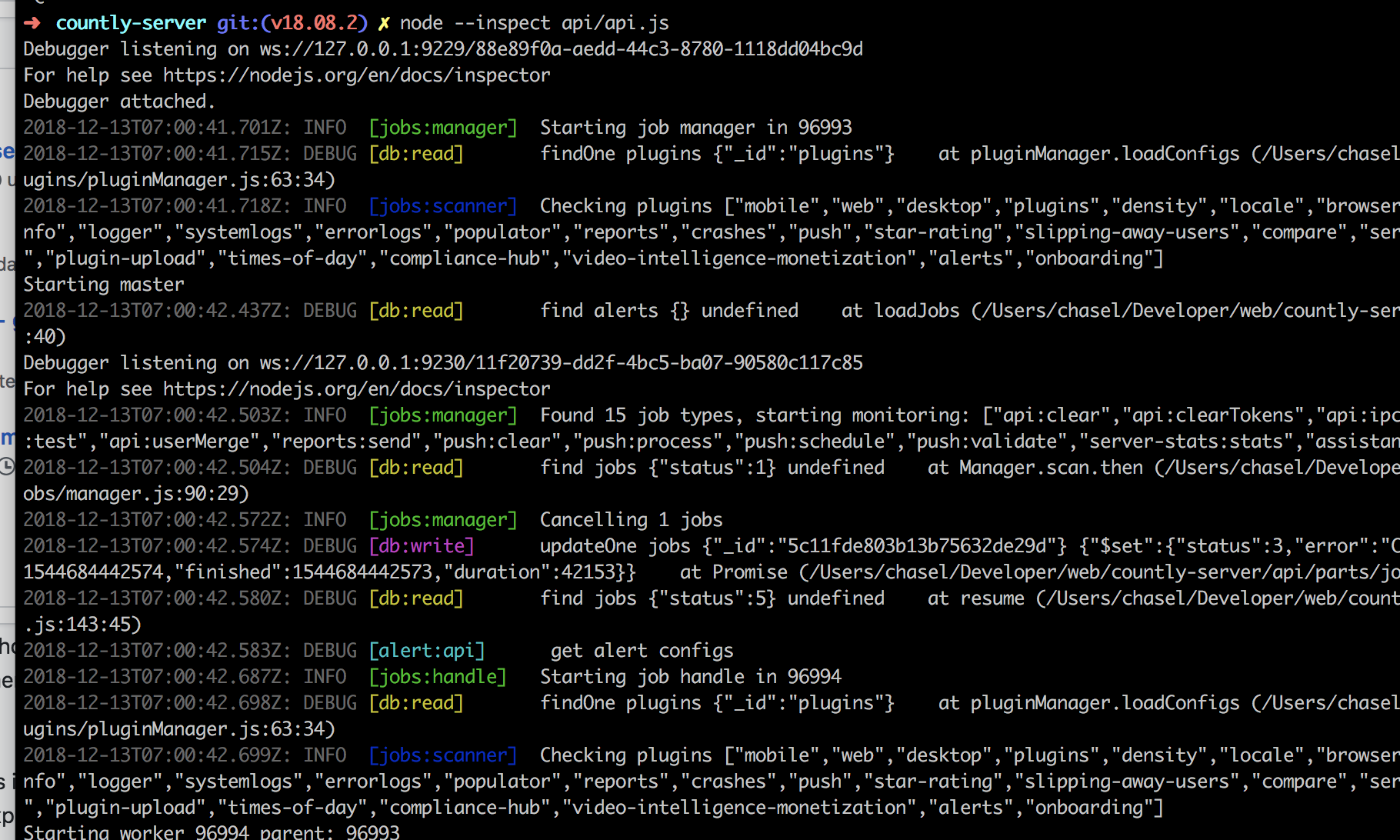Click the DEBUG level on the 07:00:42.583Z line
1400x840 pixels.
pyautogui.click(x=330, y=651)
